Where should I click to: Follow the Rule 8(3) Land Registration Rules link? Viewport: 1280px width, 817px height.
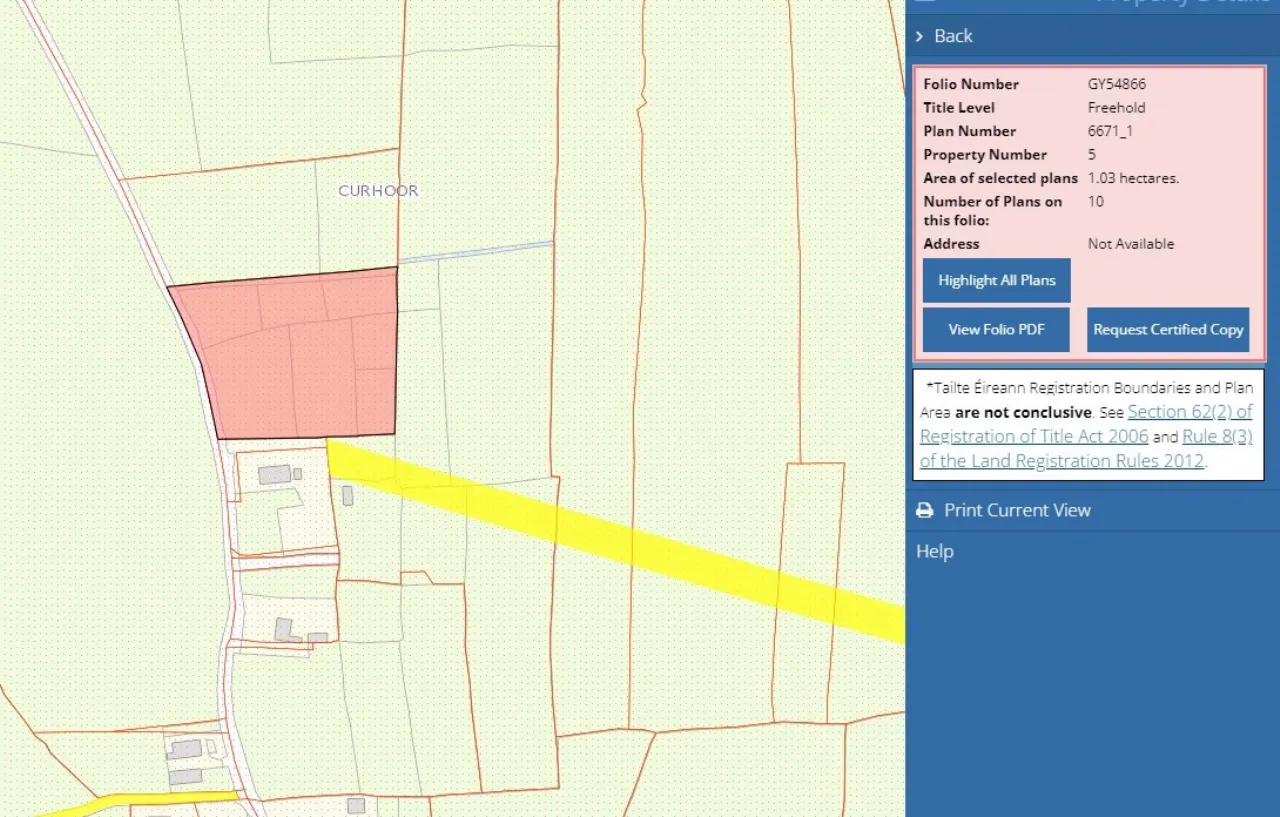pyautogui.click(x=1216, y=437)
